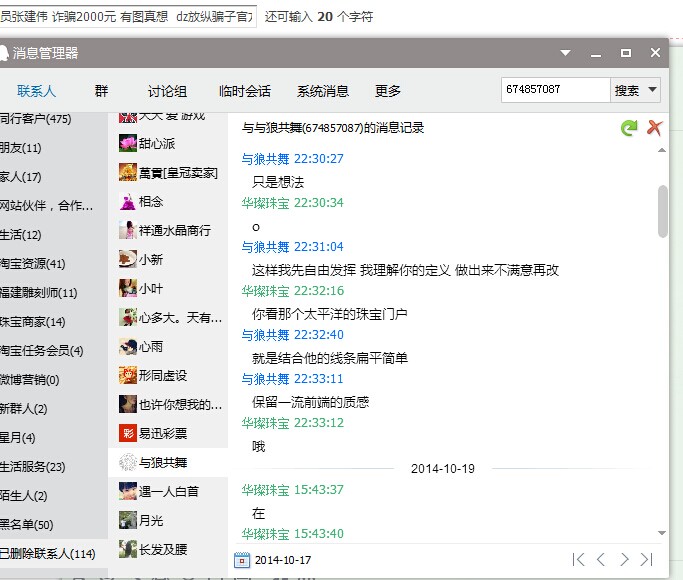Select the 萬寶[皇冠卖家] contact avatar
This screenshot has width=683, height=580.
(x=128, y=172)
